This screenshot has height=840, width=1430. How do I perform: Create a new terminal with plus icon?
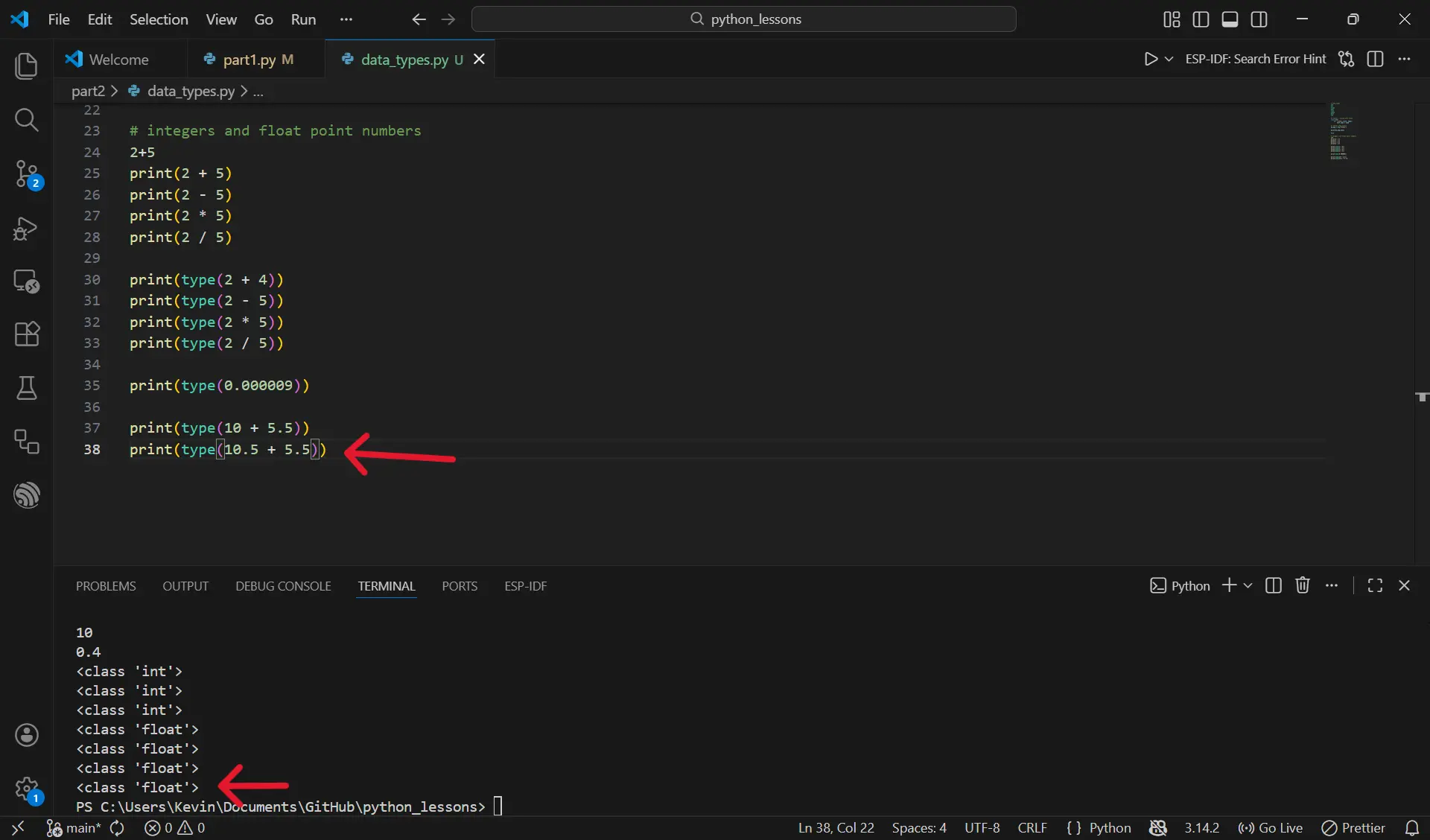pos(1229,585)
